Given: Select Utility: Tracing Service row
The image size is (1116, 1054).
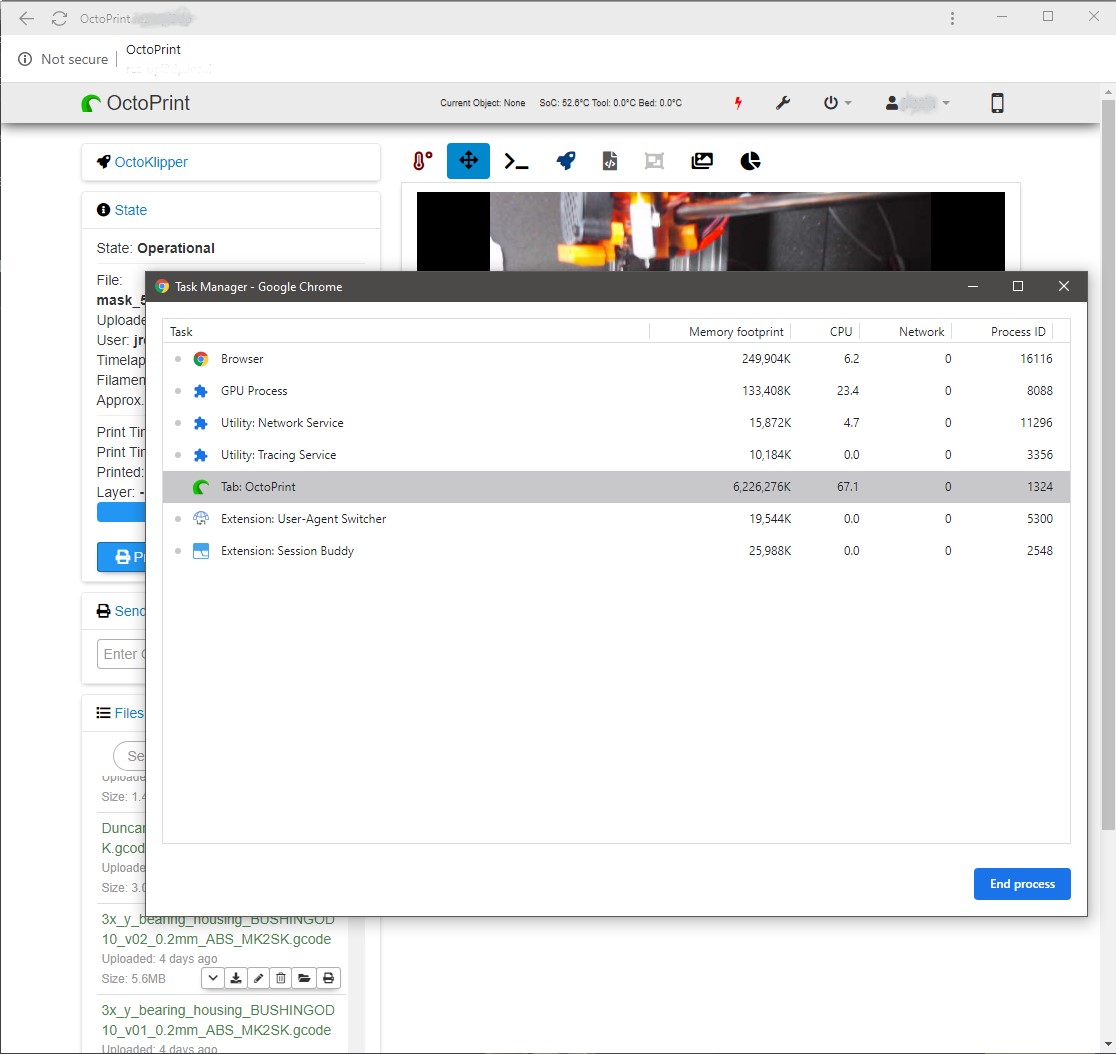Looking at the screenshot, I should tap(616, 455).
